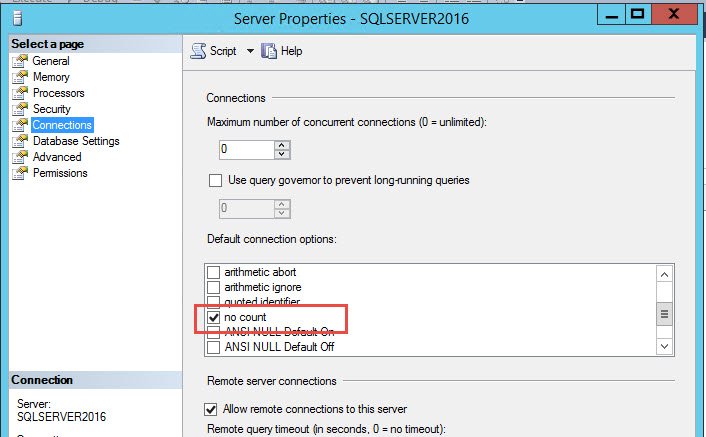The image size is (706, 437).
Task: Open the Memory page
Action: click(51, 77)
